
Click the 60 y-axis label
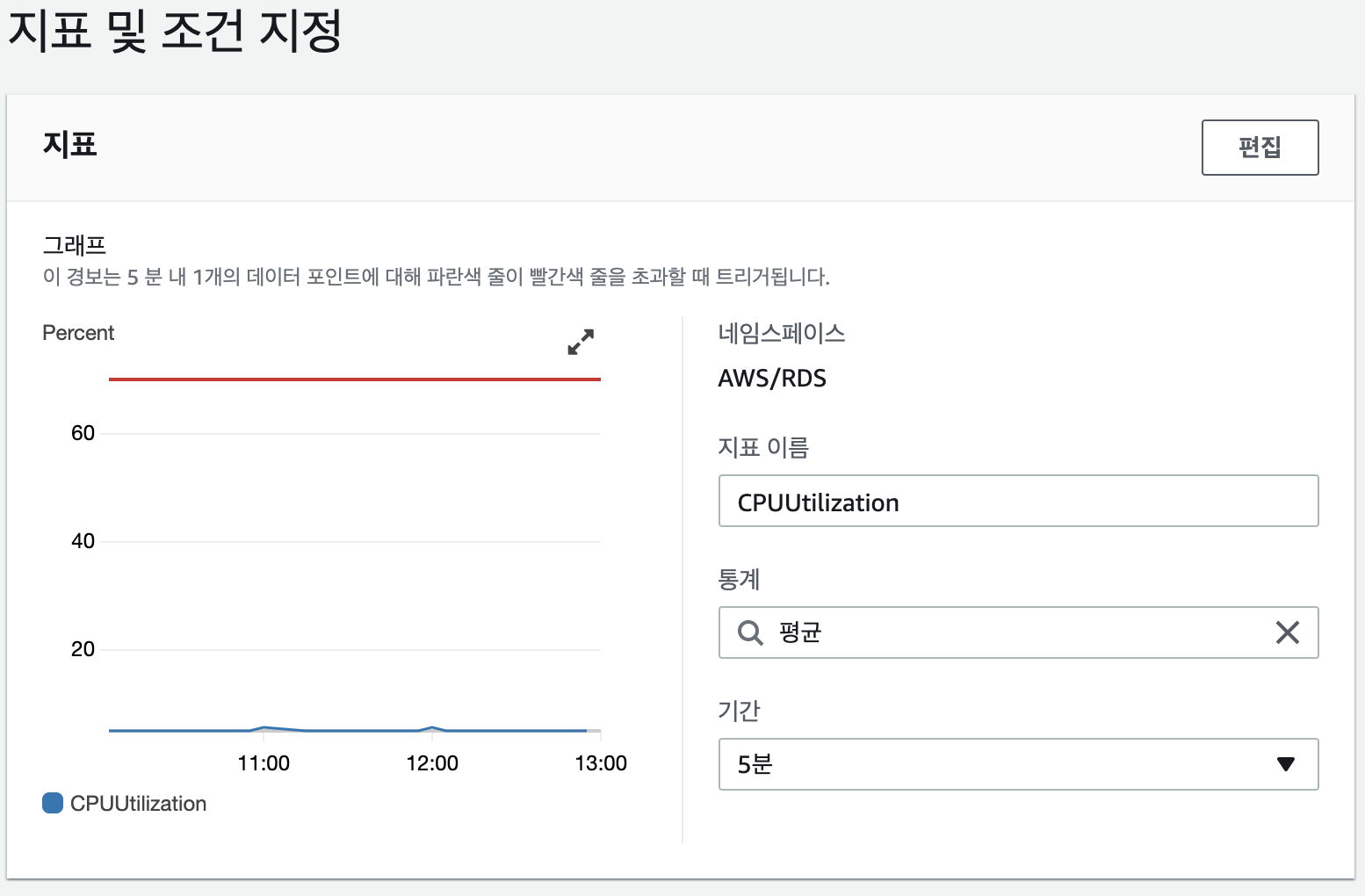pyautogui.click(x=83, y=433)
